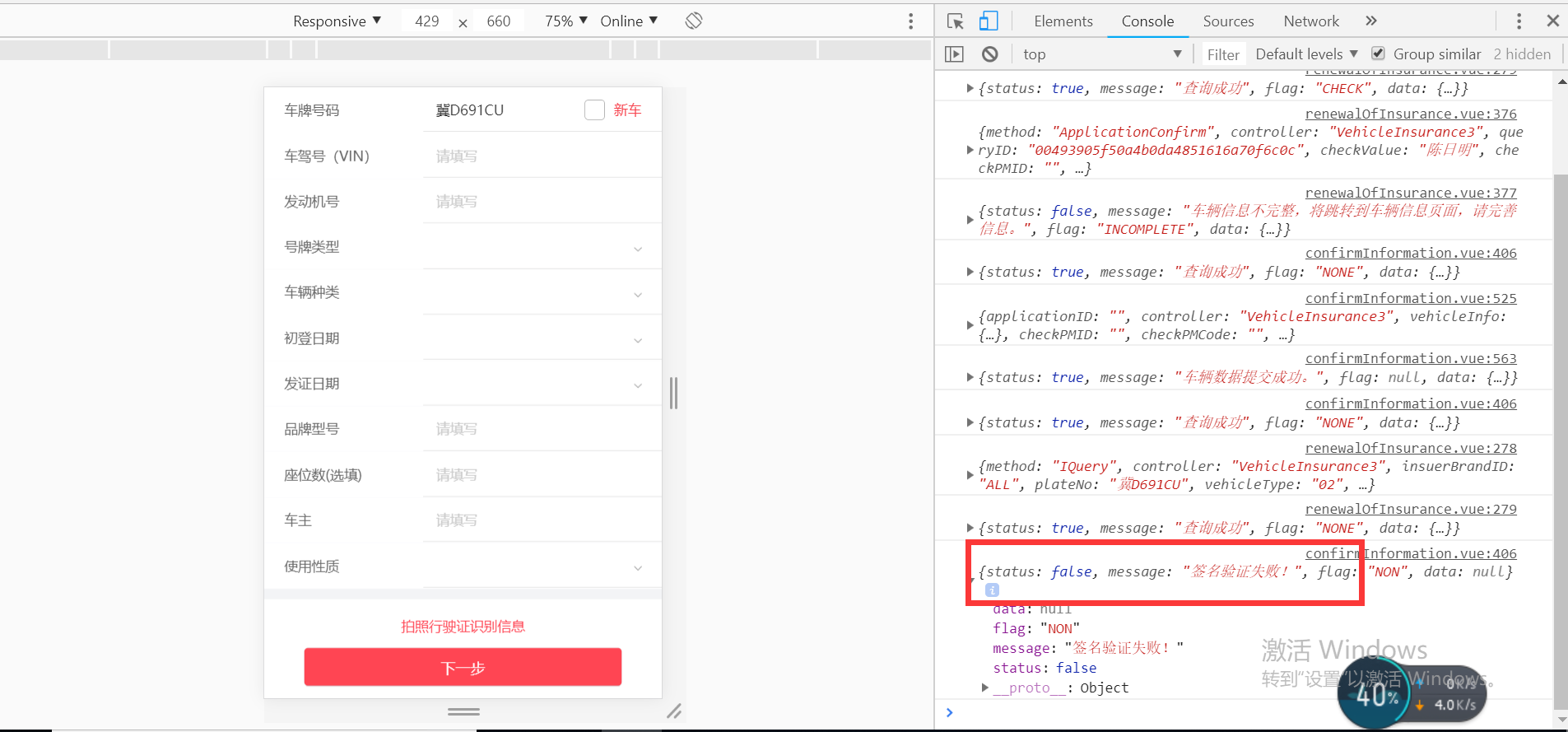Viewport: 1568px width, 732px height.
Task: Open the 75% zoom dropdown
Action: [x=565, y=21]
